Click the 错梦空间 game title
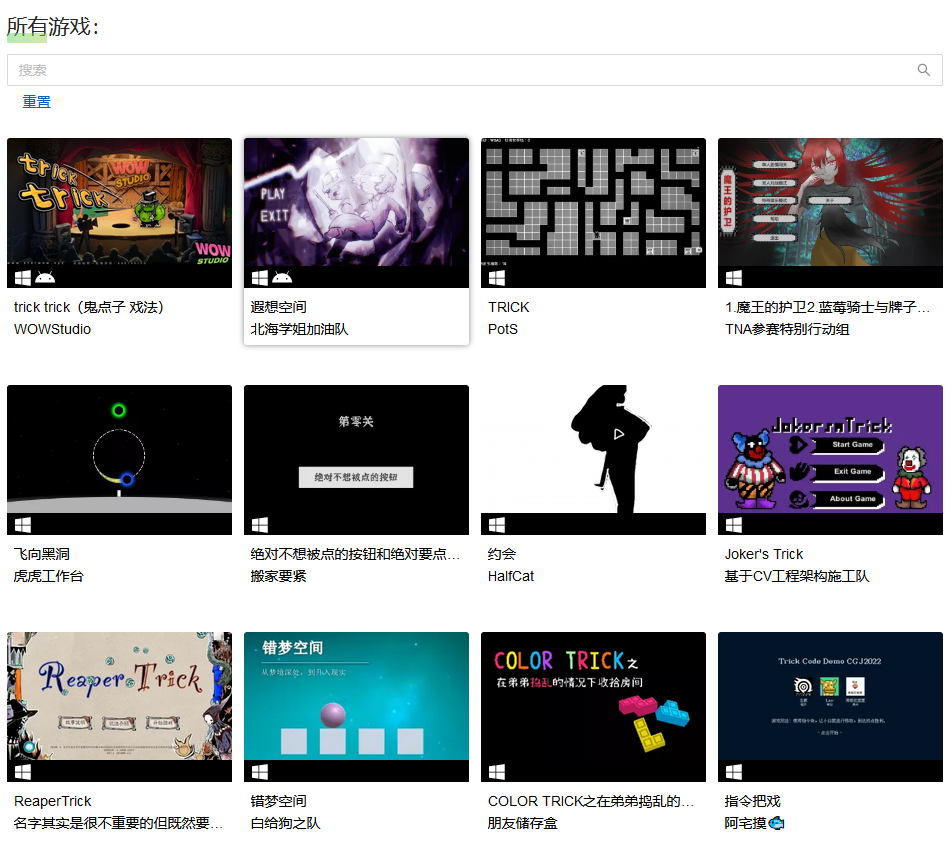 [x=277, y=801]
